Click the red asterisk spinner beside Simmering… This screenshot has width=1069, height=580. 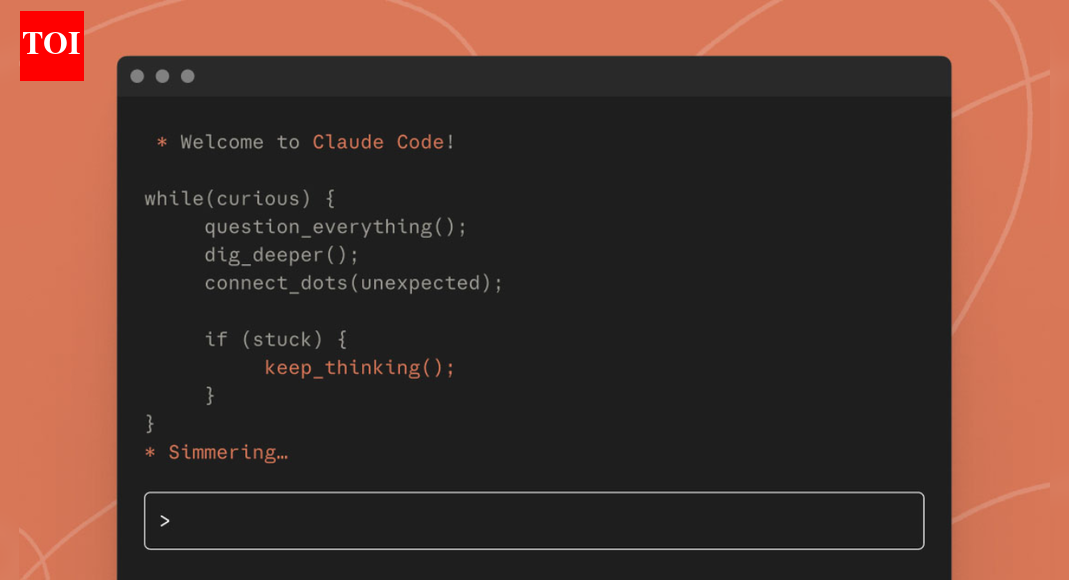148,452
